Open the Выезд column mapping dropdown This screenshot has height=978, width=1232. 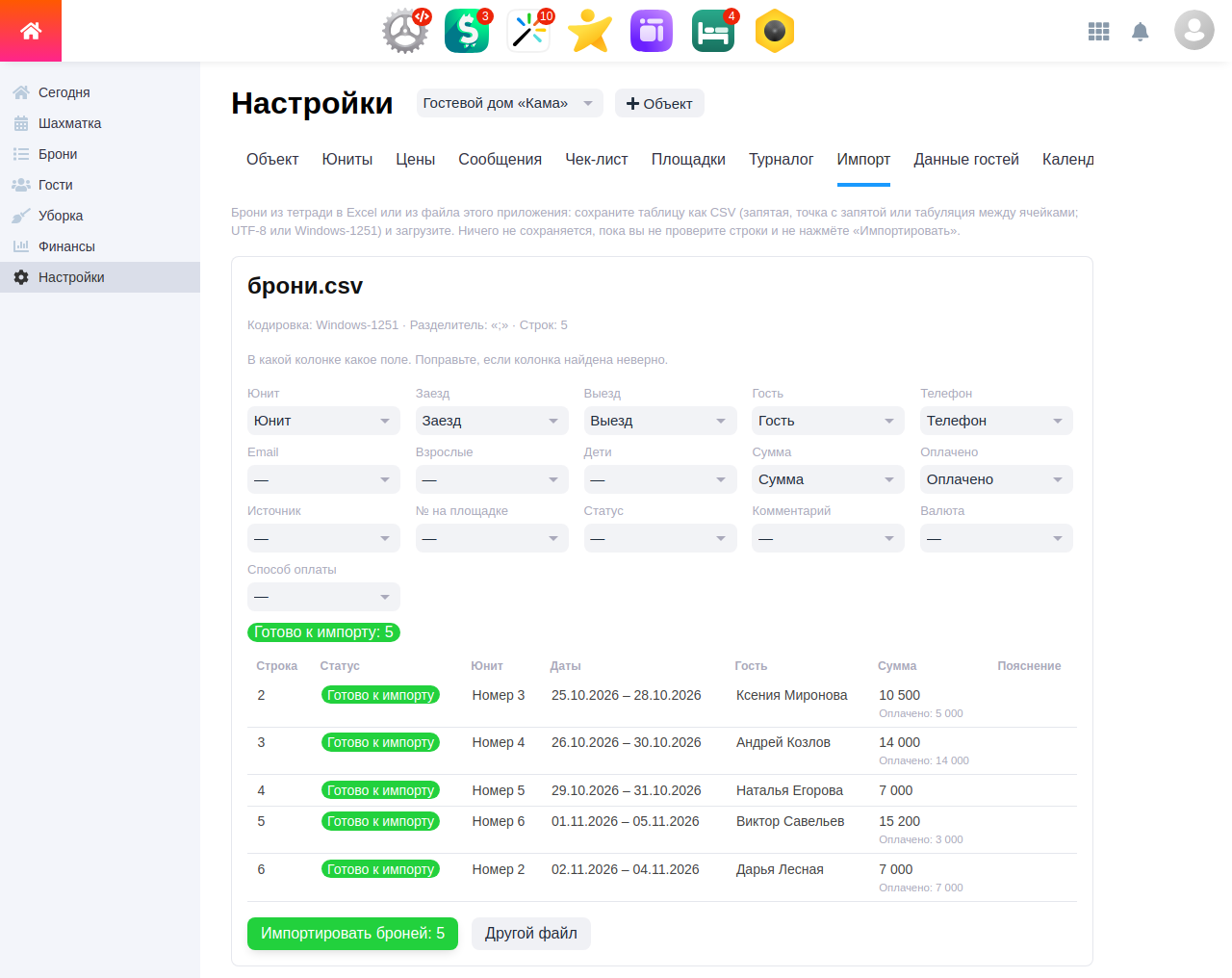(659, 421)
